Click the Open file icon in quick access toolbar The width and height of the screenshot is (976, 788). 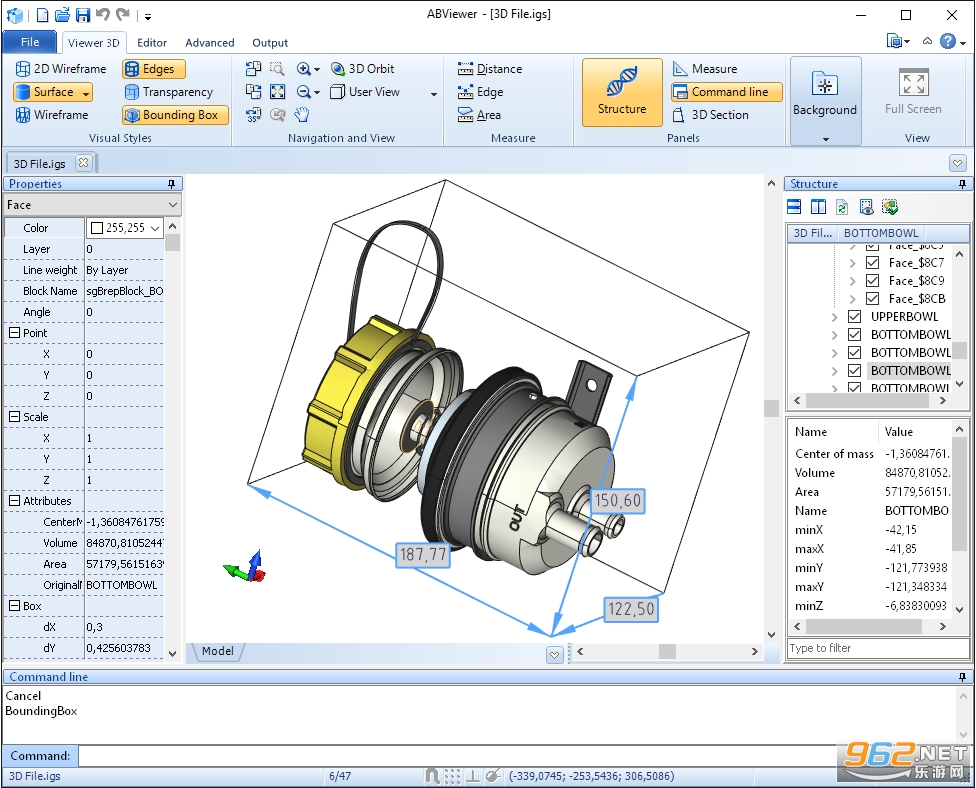pyautogui.click(x=62, y=15)
